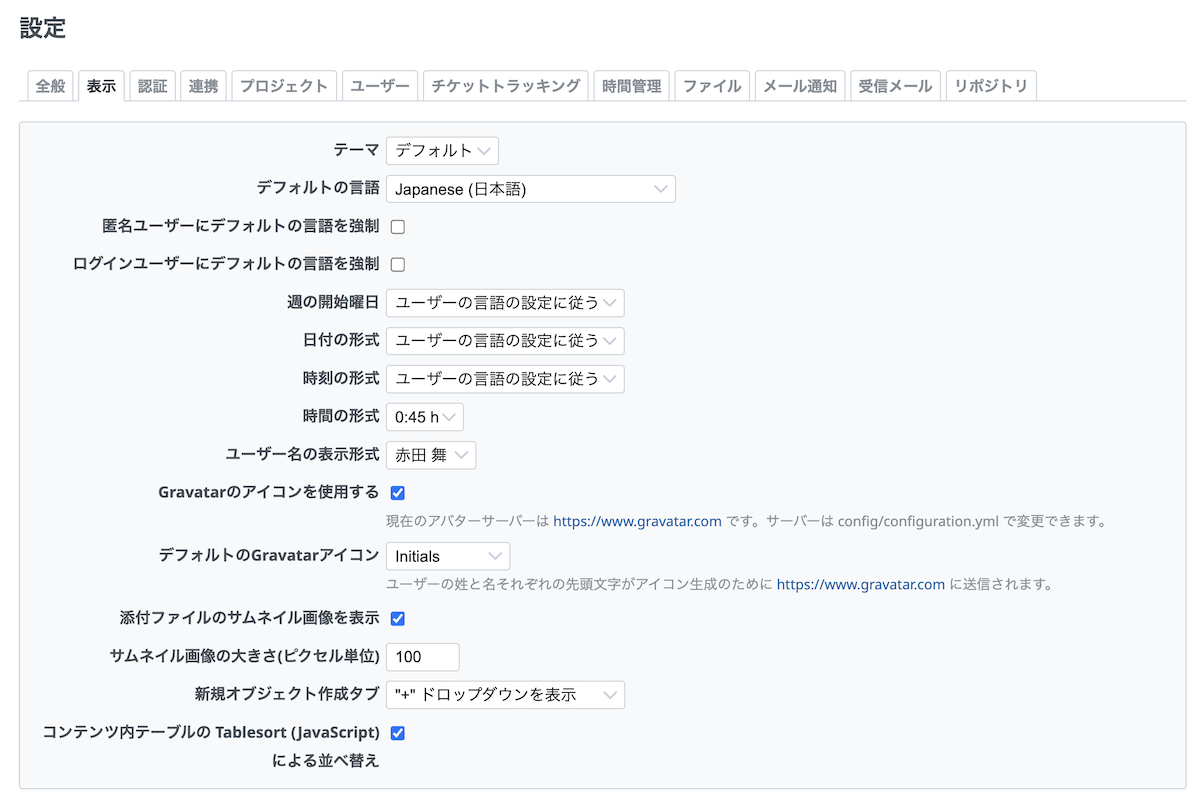The image size is (1200, 801).
Task: Open the デフォルトの言語 dropdown
Action: pos(530,189)
